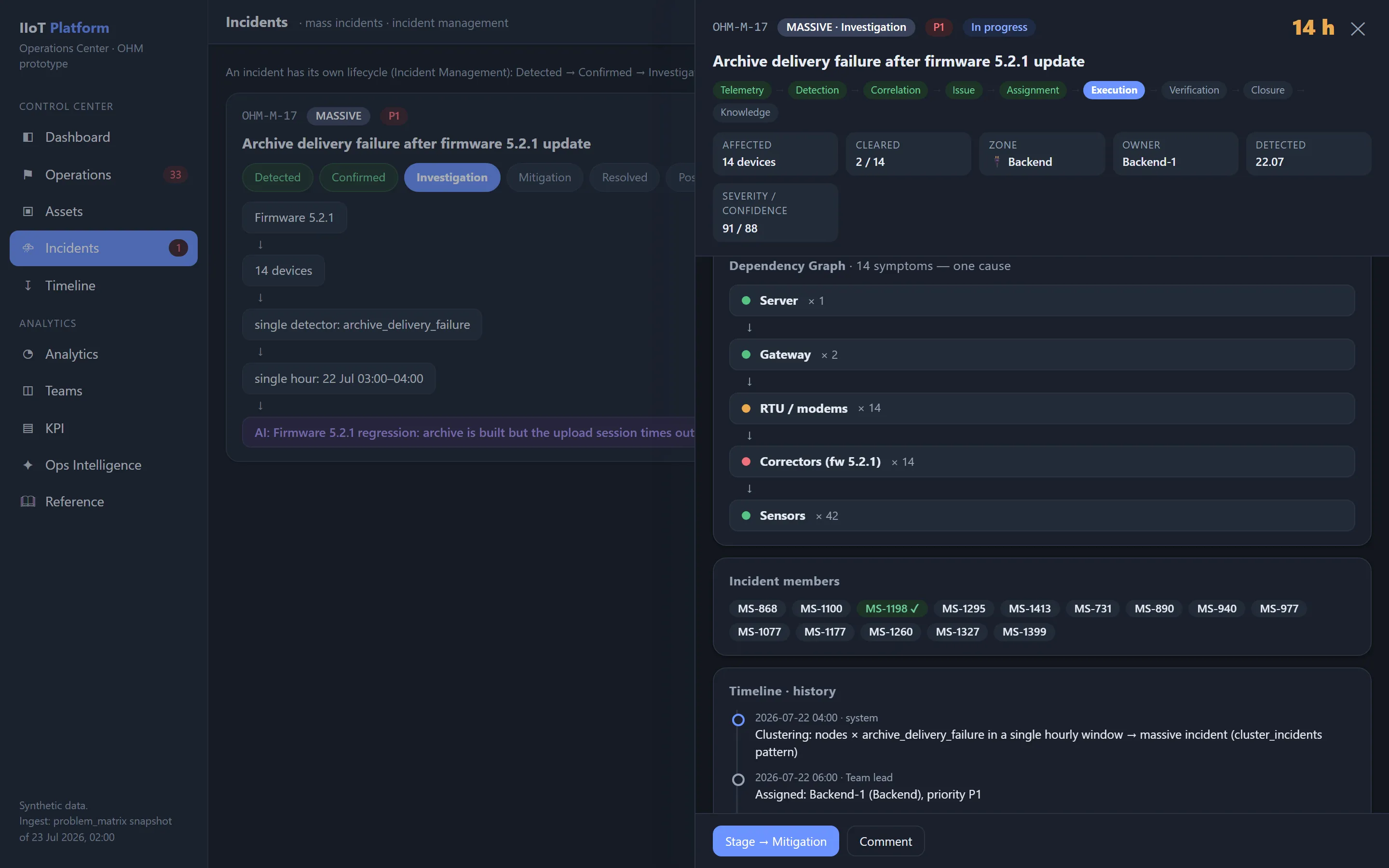Click the red dot on Correctors node
Screen dimensions: 1389x868
tap(746, 461)
